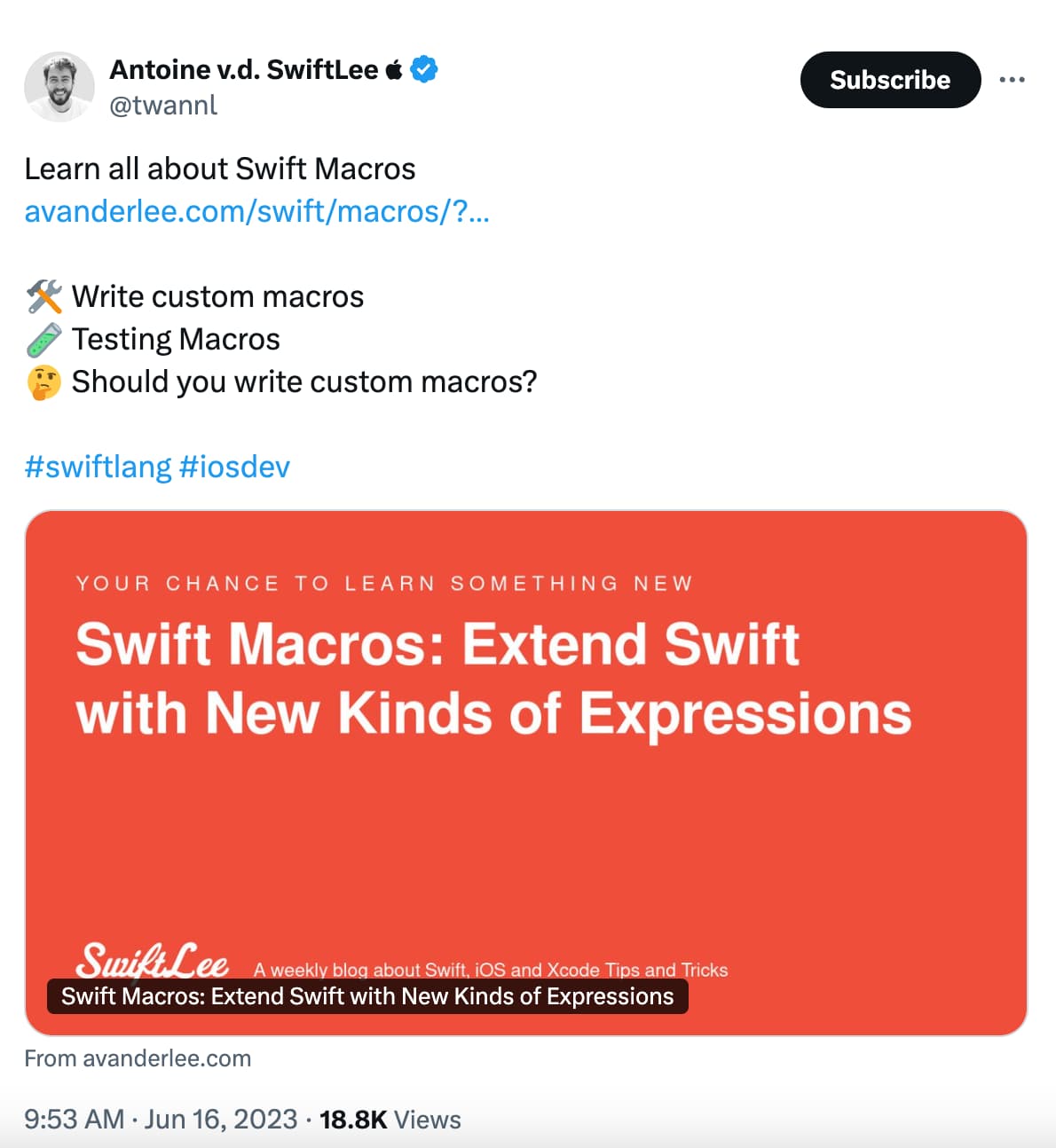The image size is (1056, 1148).
Task: Select the @twannl handle
Action: click(163, 106)
